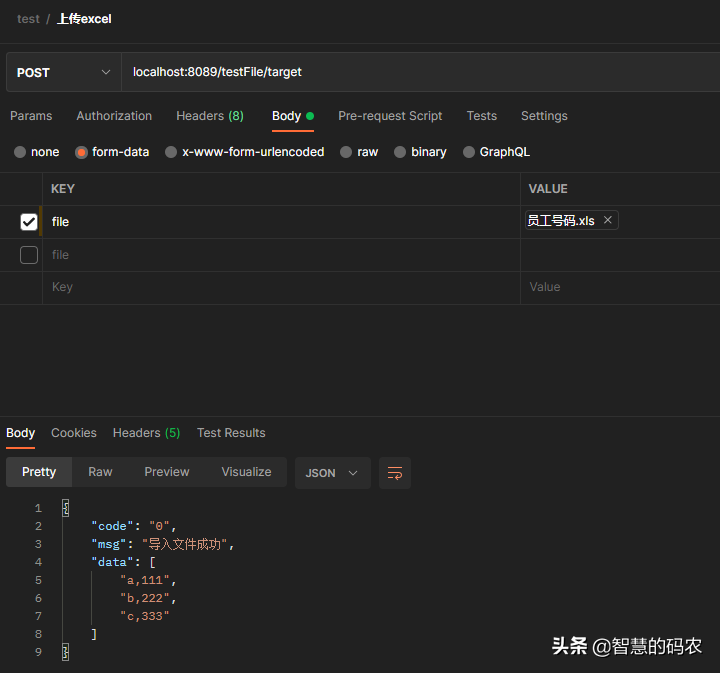720x673 pixels.
Task: Click the VALUE column header
Action: pos(548,189)
